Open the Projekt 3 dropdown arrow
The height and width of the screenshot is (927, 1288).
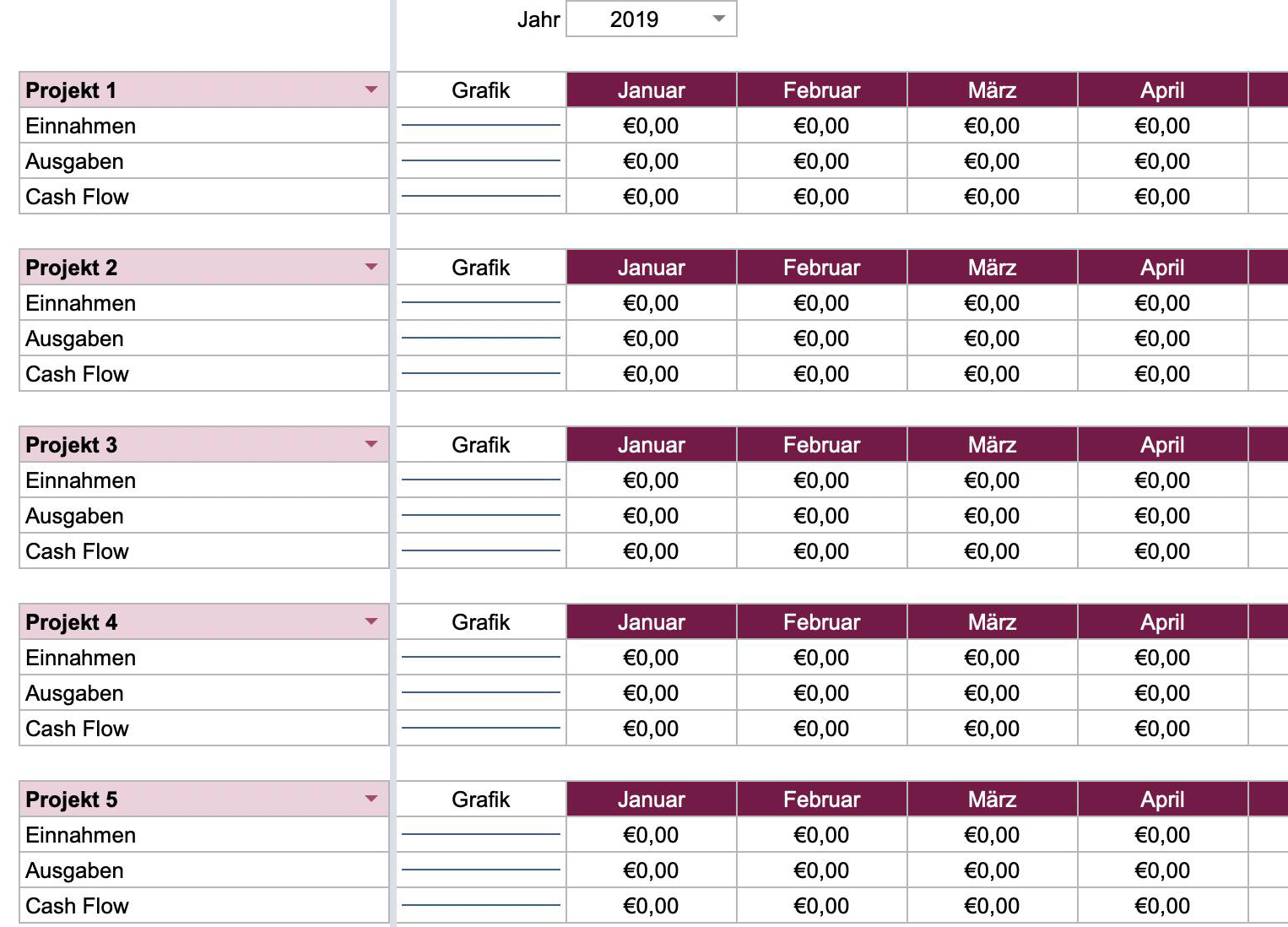tap(371, 444)
